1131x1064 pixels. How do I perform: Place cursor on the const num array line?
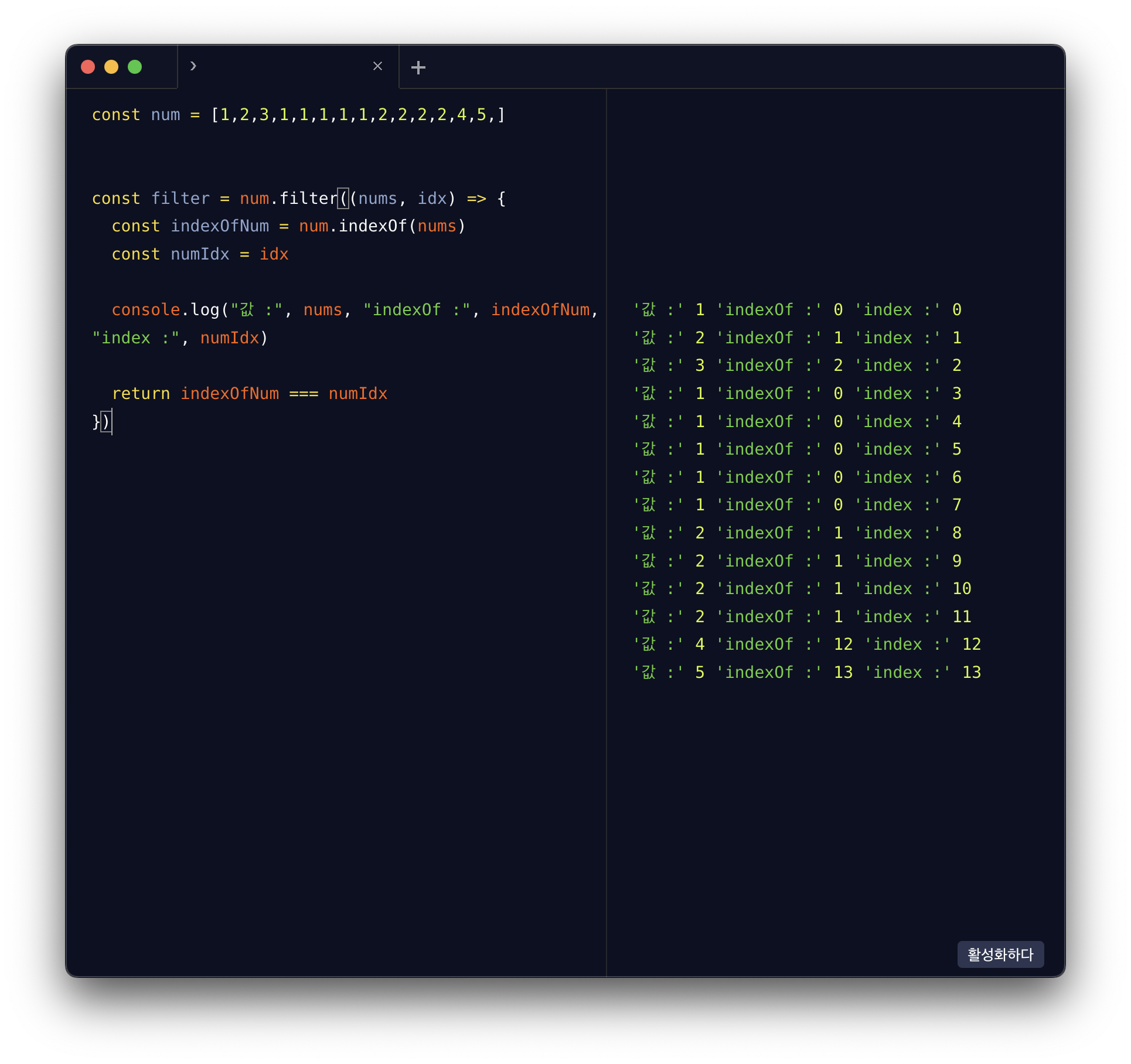[x=298, y=115]
